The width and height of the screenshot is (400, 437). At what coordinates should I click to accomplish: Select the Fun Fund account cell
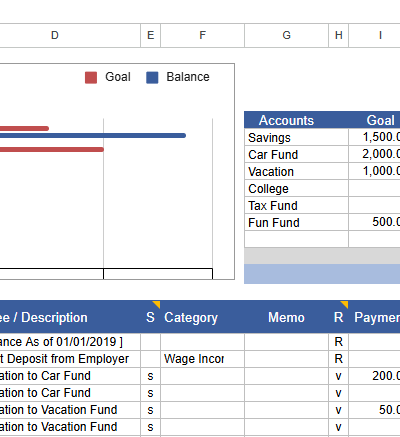pyautogui.click(x=296, y=222)
